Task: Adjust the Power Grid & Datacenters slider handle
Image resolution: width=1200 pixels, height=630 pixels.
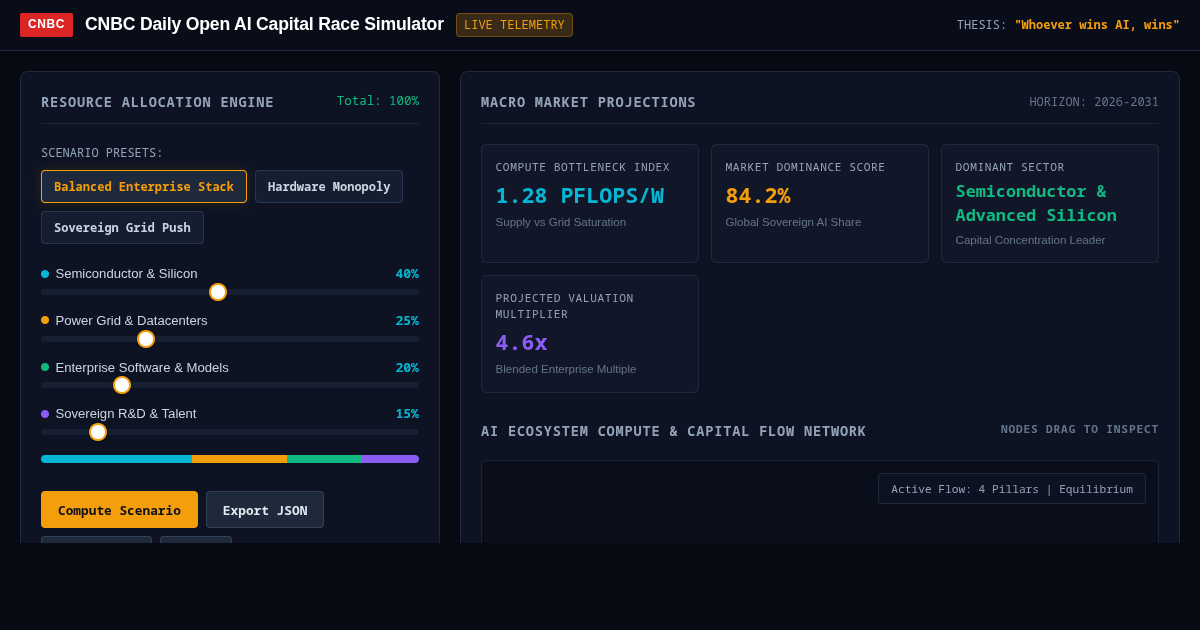Action: pyautogui.click(x=146, y=339)
